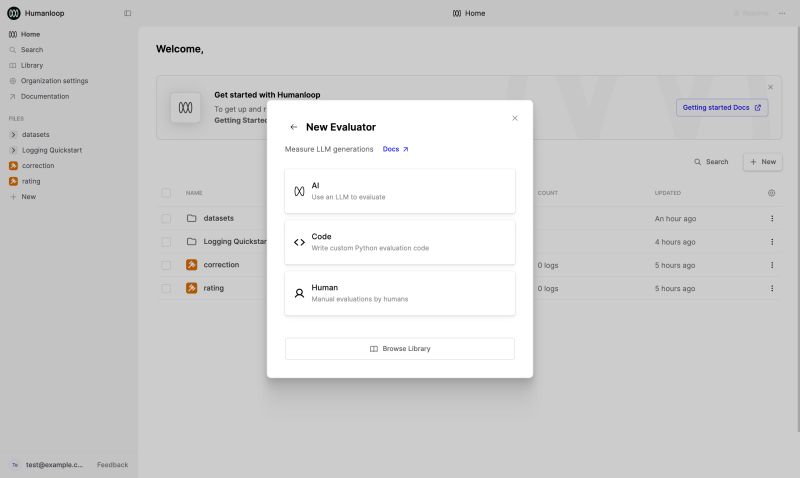The width and height of the screenshot is (800, 478).
Task: Open more options for Logging Quickstart row
Action: [x=772, y=242]
